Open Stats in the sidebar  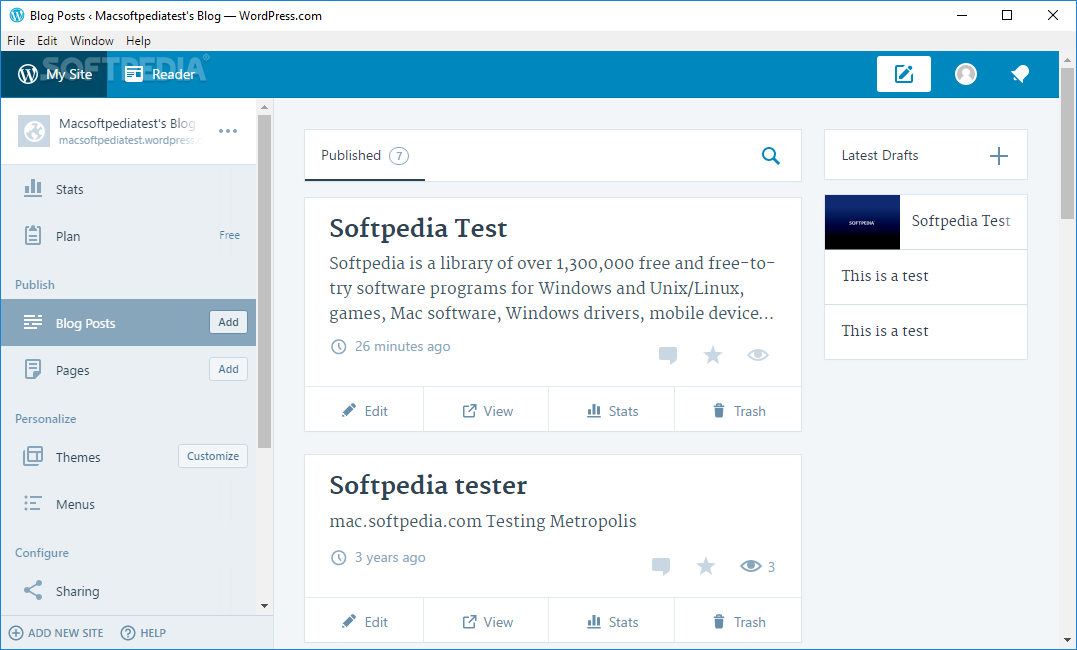[x=128, y=189]
